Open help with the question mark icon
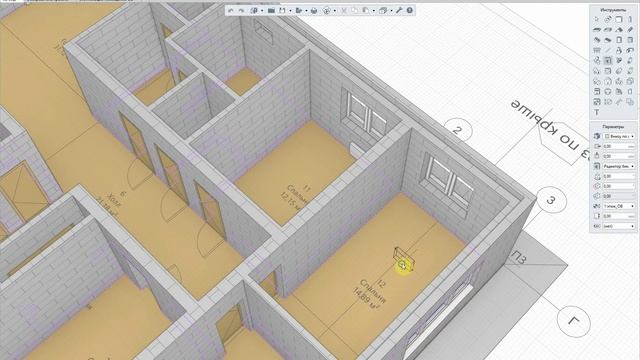The height and width of the screenshot is (360, 640). pos(410,11)
